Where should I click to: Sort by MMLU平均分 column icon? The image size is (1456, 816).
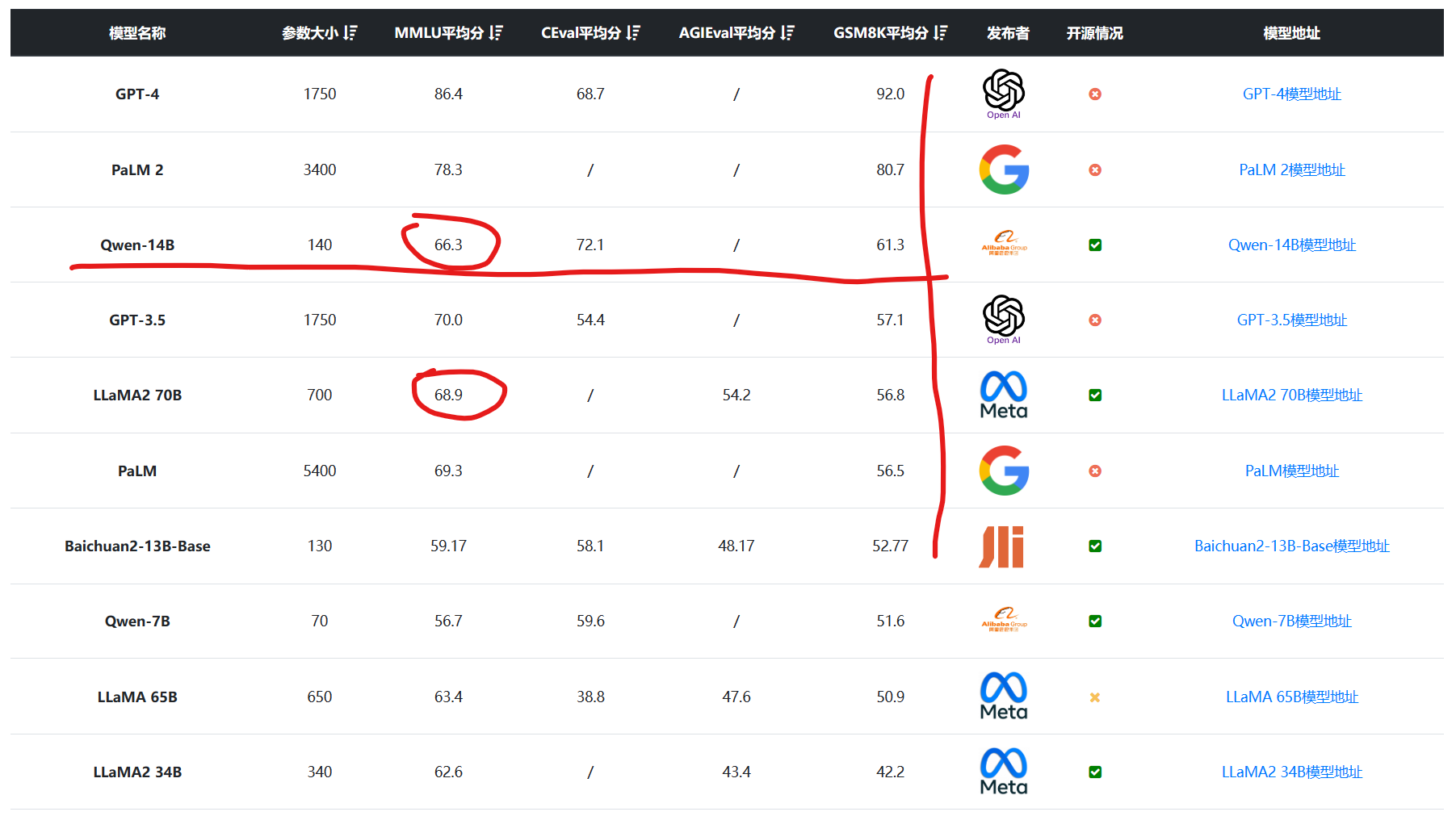[496, 33]
